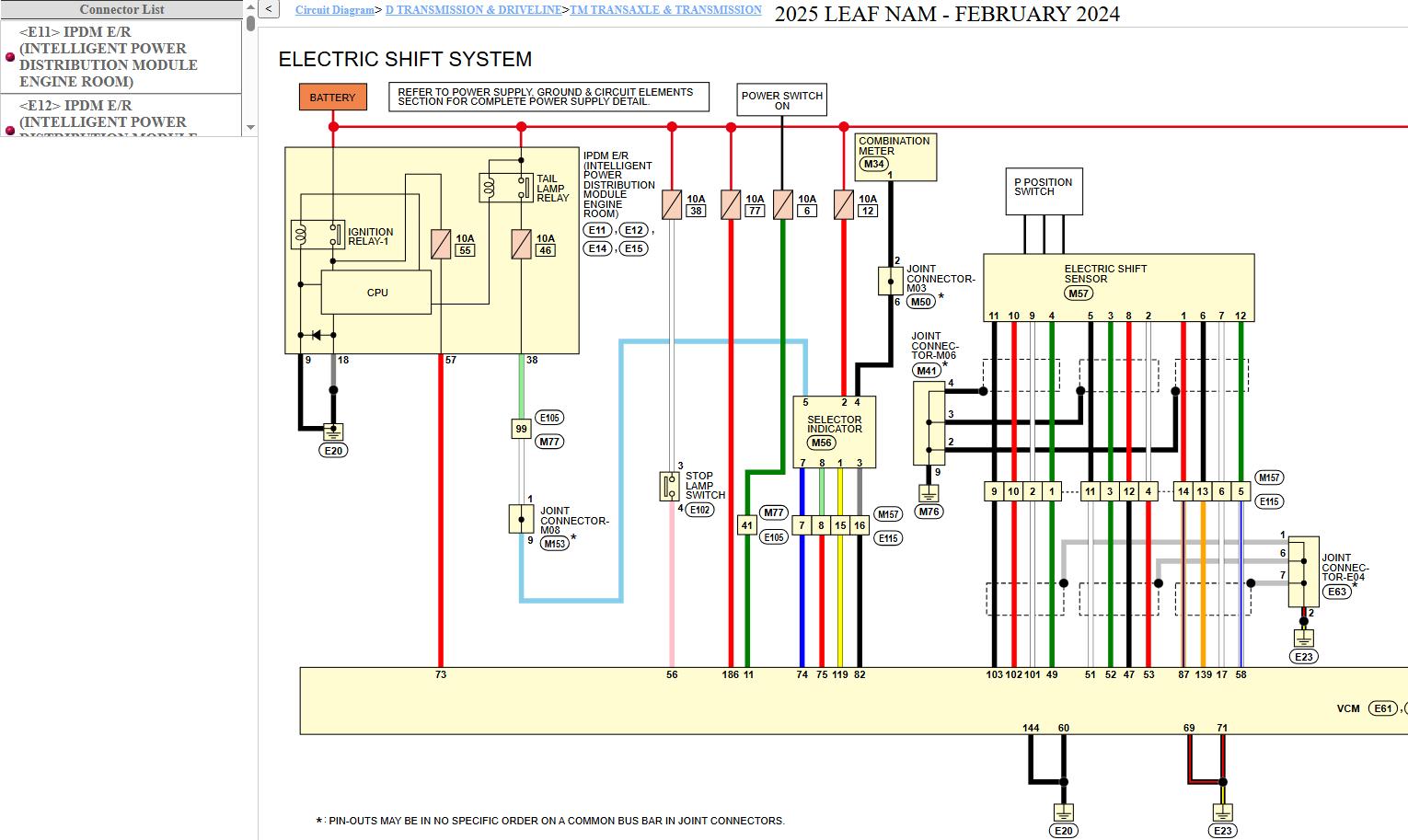This screenshot has height=840, width=1408.
Task: Click the 10A fuse number 77
Action: [x=731, y=204]
